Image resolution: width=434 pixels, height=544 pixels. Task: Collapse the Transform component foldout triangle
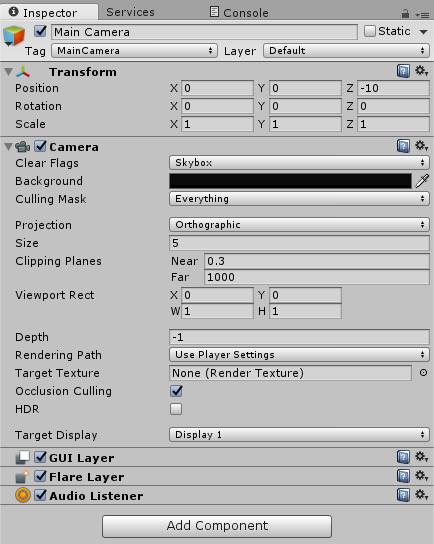pyautogui.click(x=8, y=72)
